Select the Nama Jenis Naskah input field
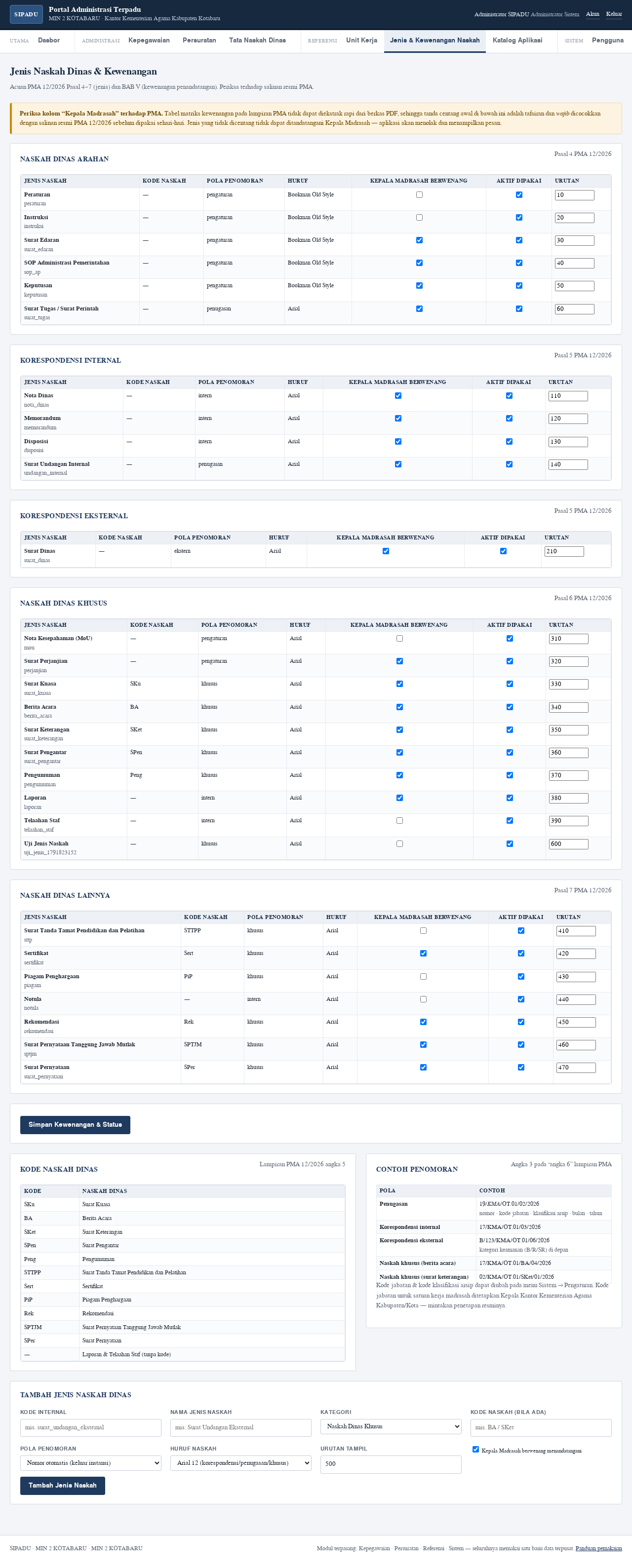The image size is (632, 1568). point(240,1427)
